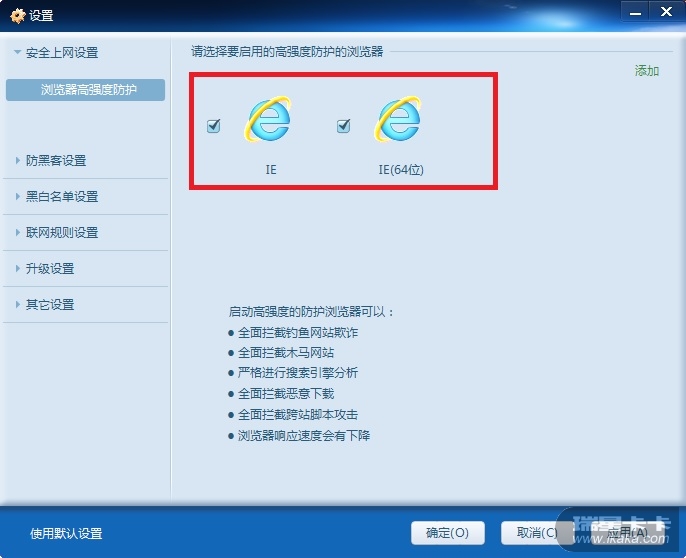Viewport: 686px width, 558px height.
Task: Click 全面拦截钓鱼网站欺诈 bullet text
Action: point(298,333)
